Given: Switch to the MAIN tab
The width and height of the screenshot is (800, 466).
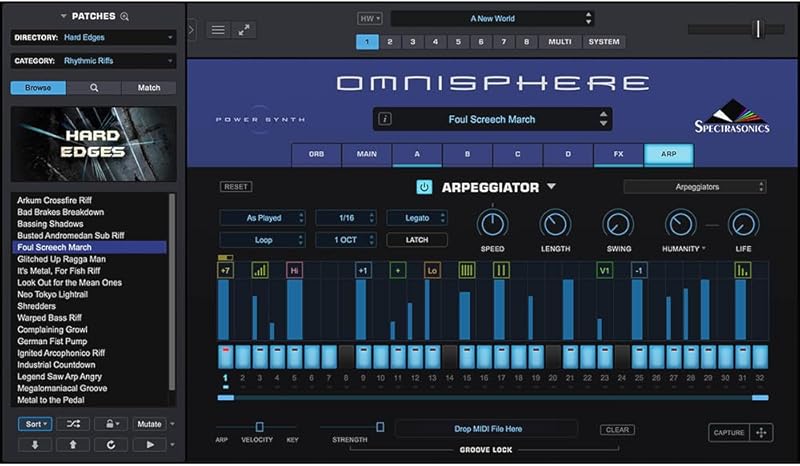Looking at the screenshot, I should (366, 154).
